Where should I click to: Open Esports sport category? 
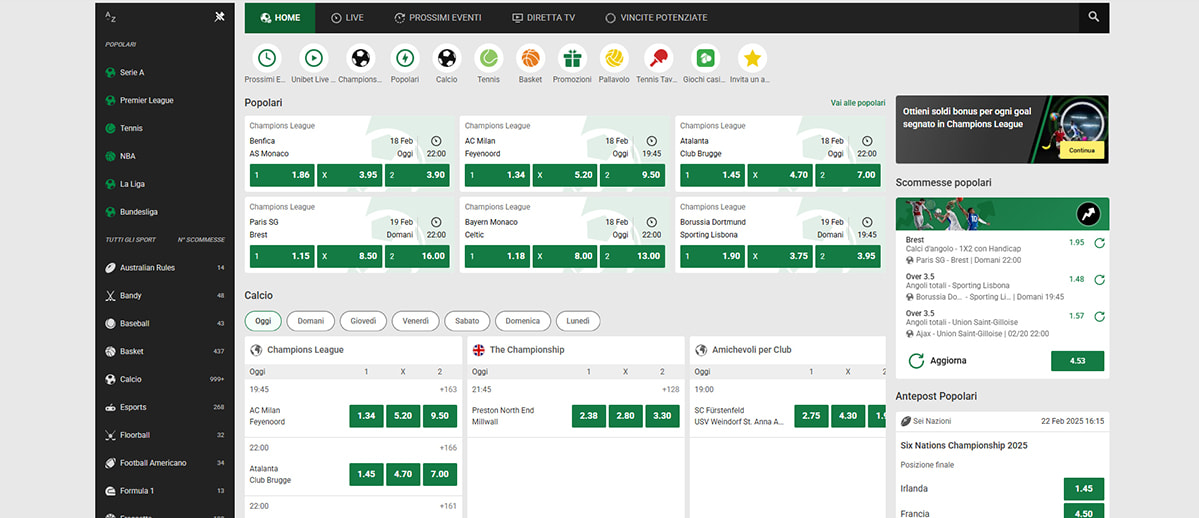(x=164, y=407)
